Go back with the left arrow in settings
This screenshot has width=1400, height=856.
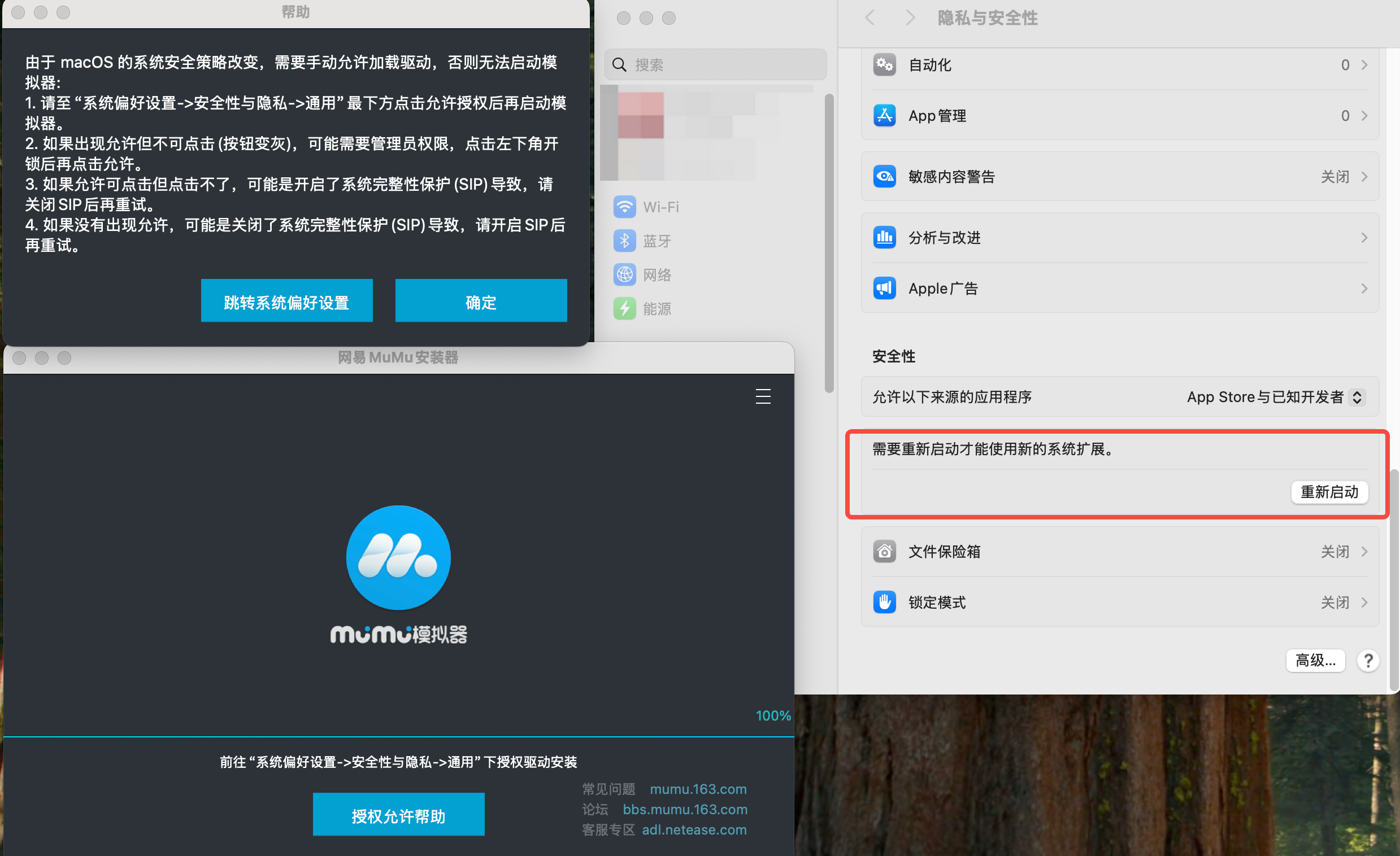869,18
